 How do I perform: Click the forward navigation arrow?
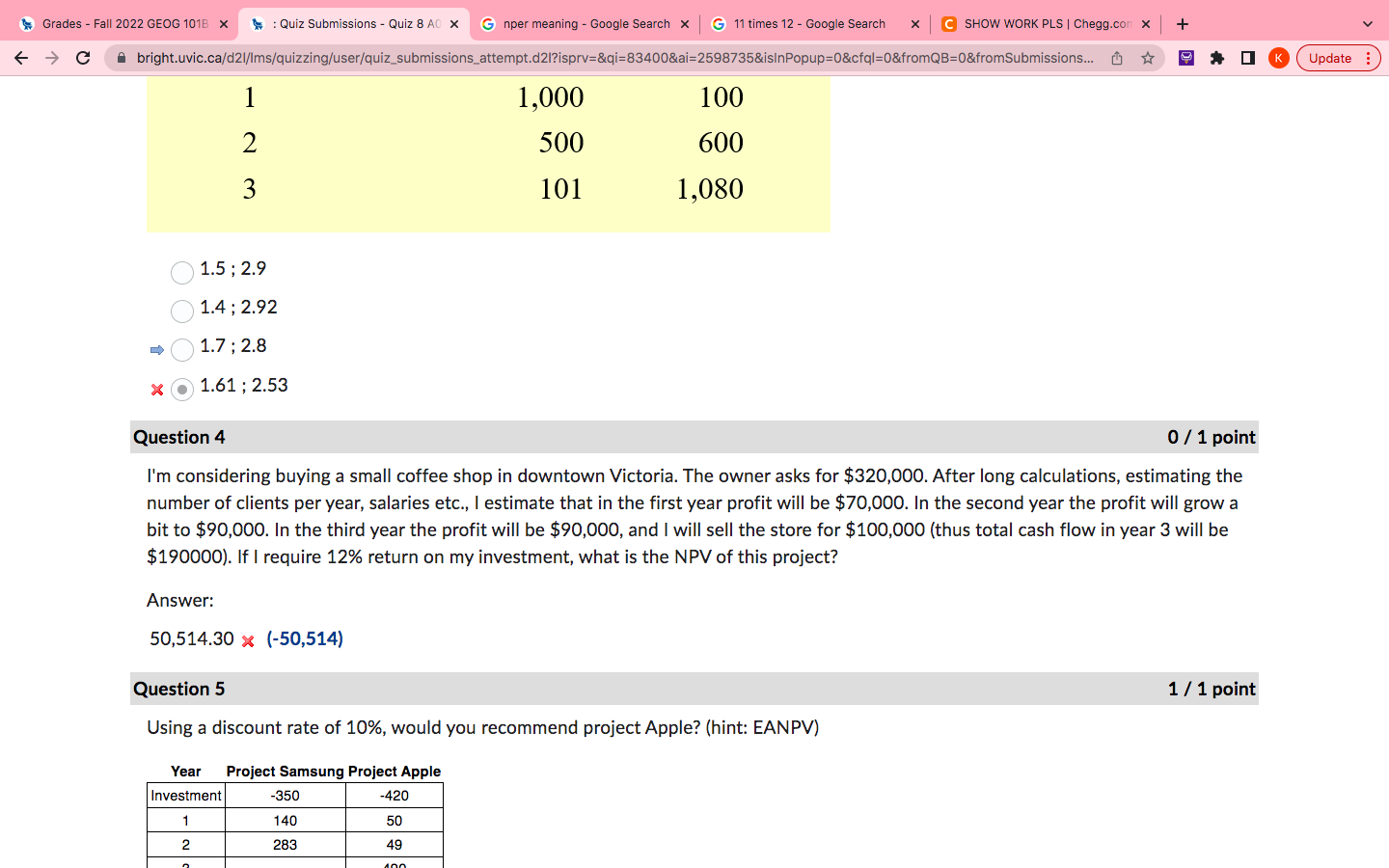[52, 58]
